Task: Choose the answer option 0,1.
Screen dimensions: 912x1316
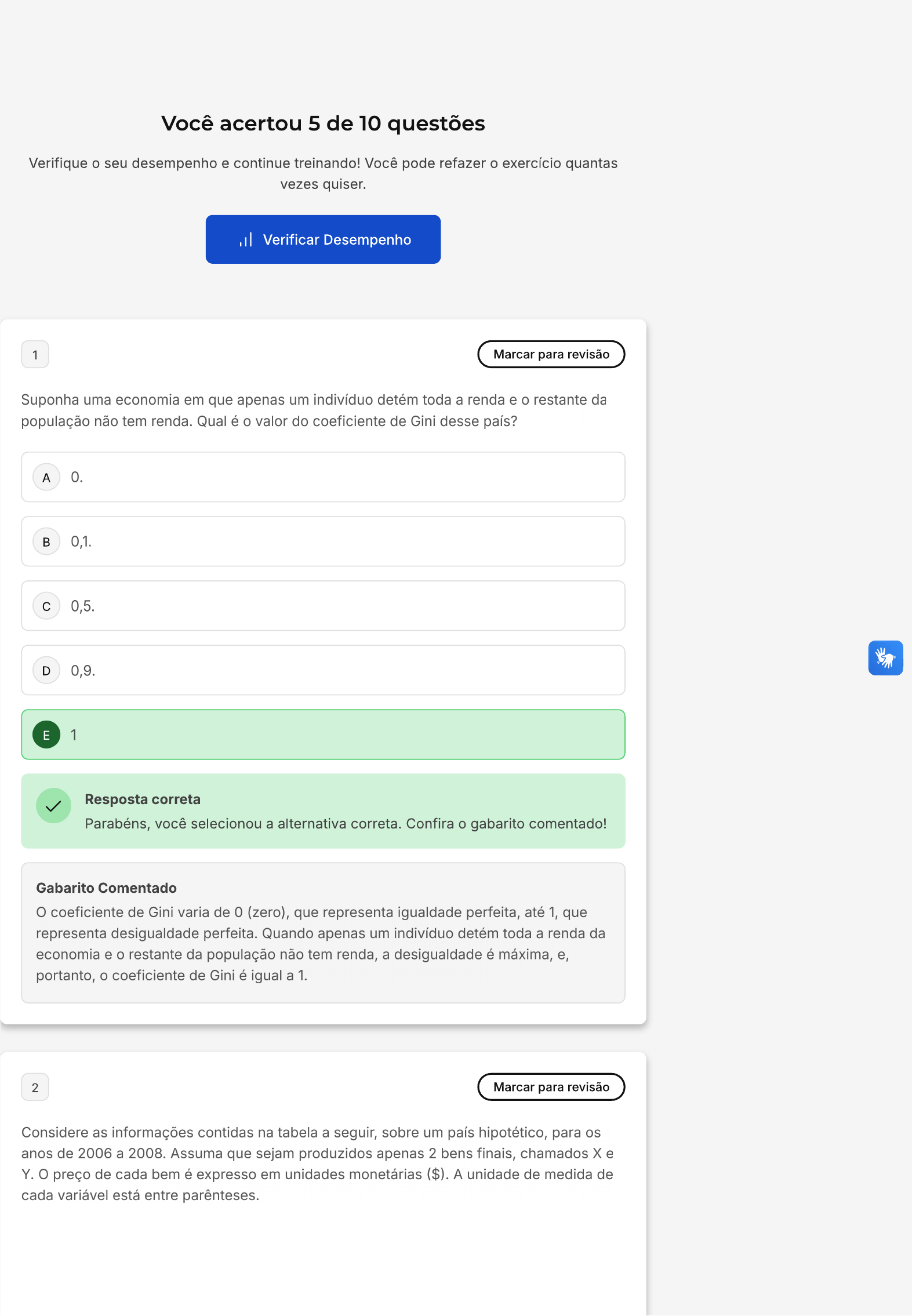Action: [x=323, y=541]
